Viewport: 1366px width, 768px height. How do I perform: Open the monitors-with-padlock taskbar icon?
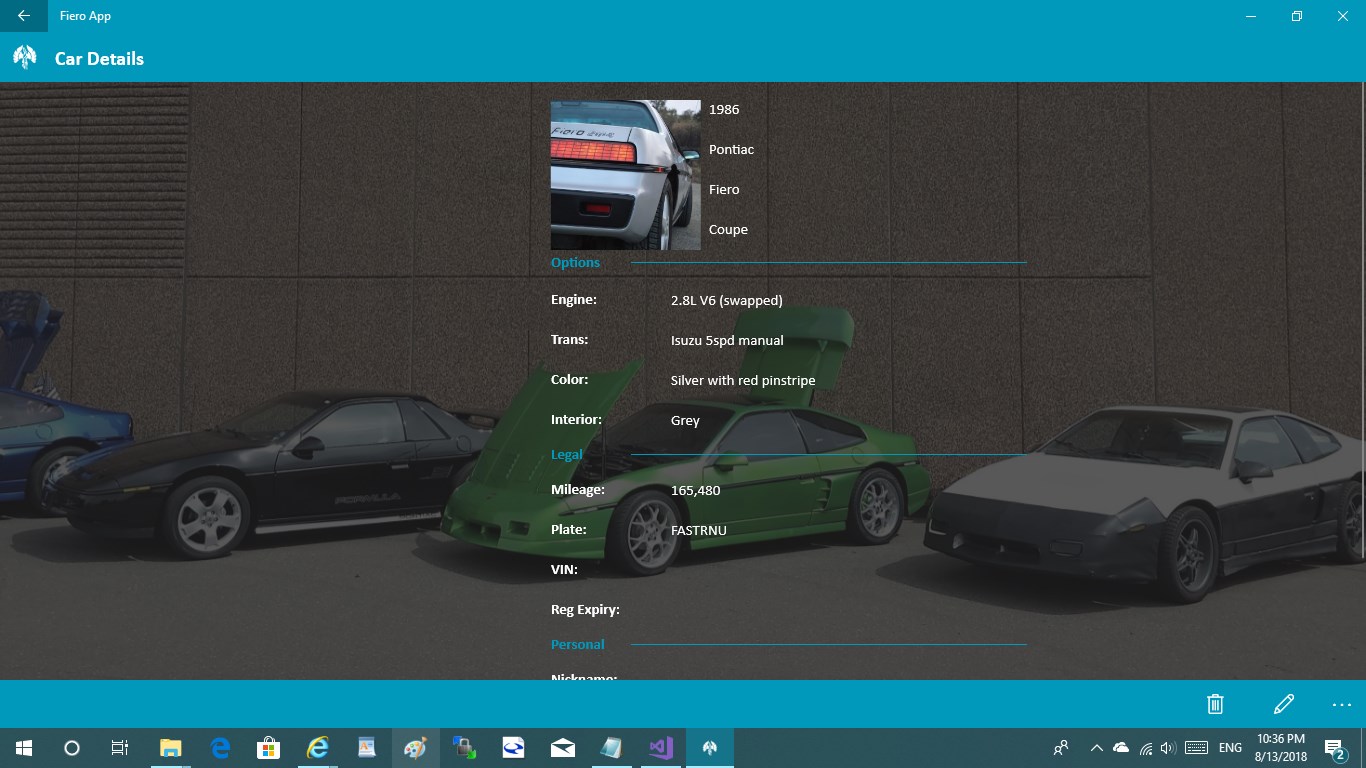click(x=464, y=748)
